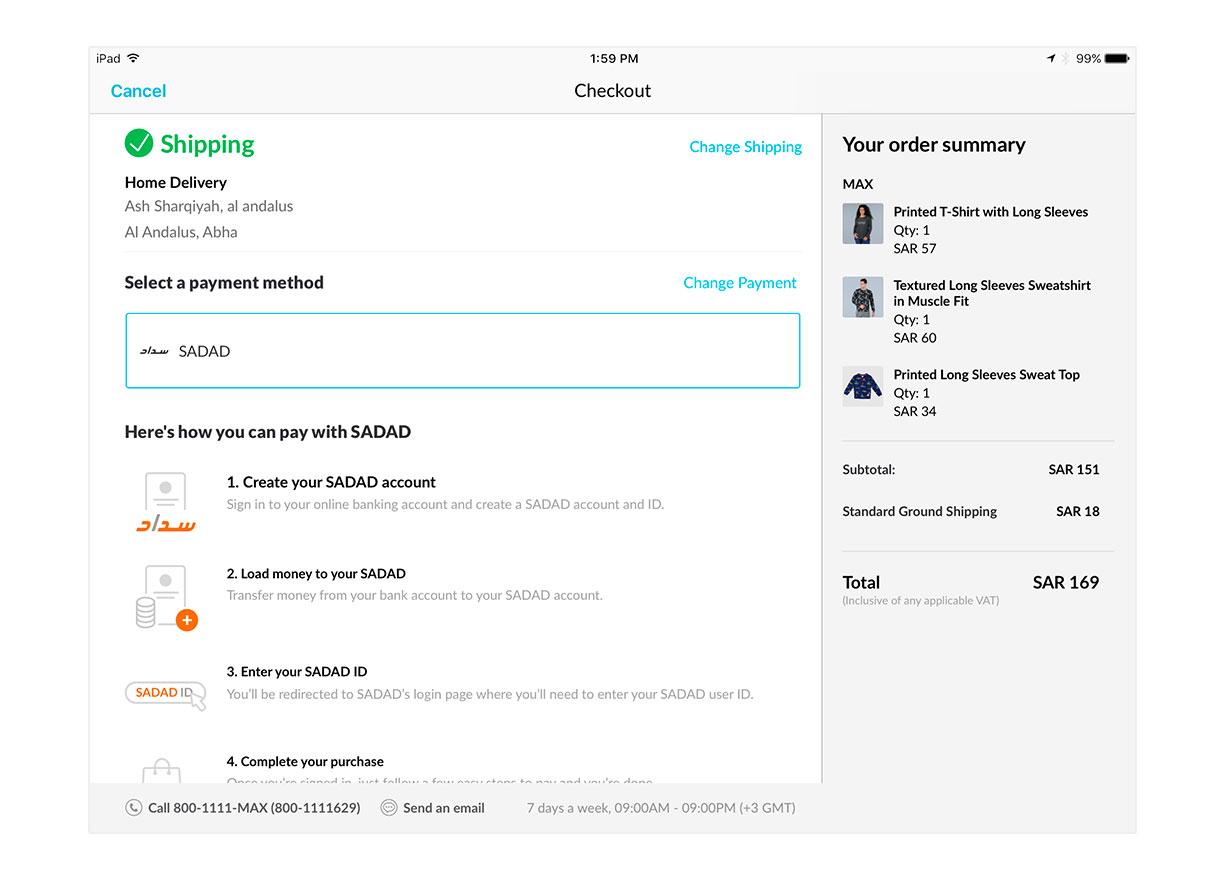Click Send an email in the footer

tap(443, 807)
